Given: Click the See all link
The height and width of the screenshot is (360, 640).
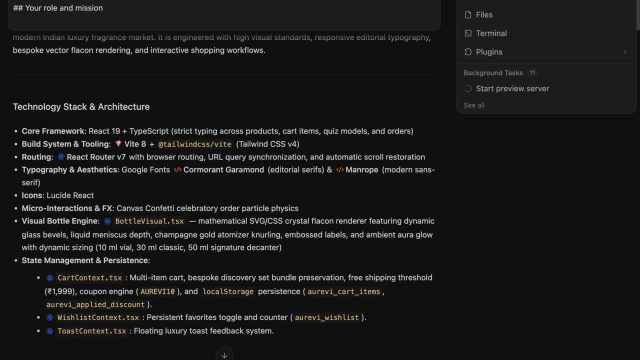Looking at the screenshot, I should point(474,105).
